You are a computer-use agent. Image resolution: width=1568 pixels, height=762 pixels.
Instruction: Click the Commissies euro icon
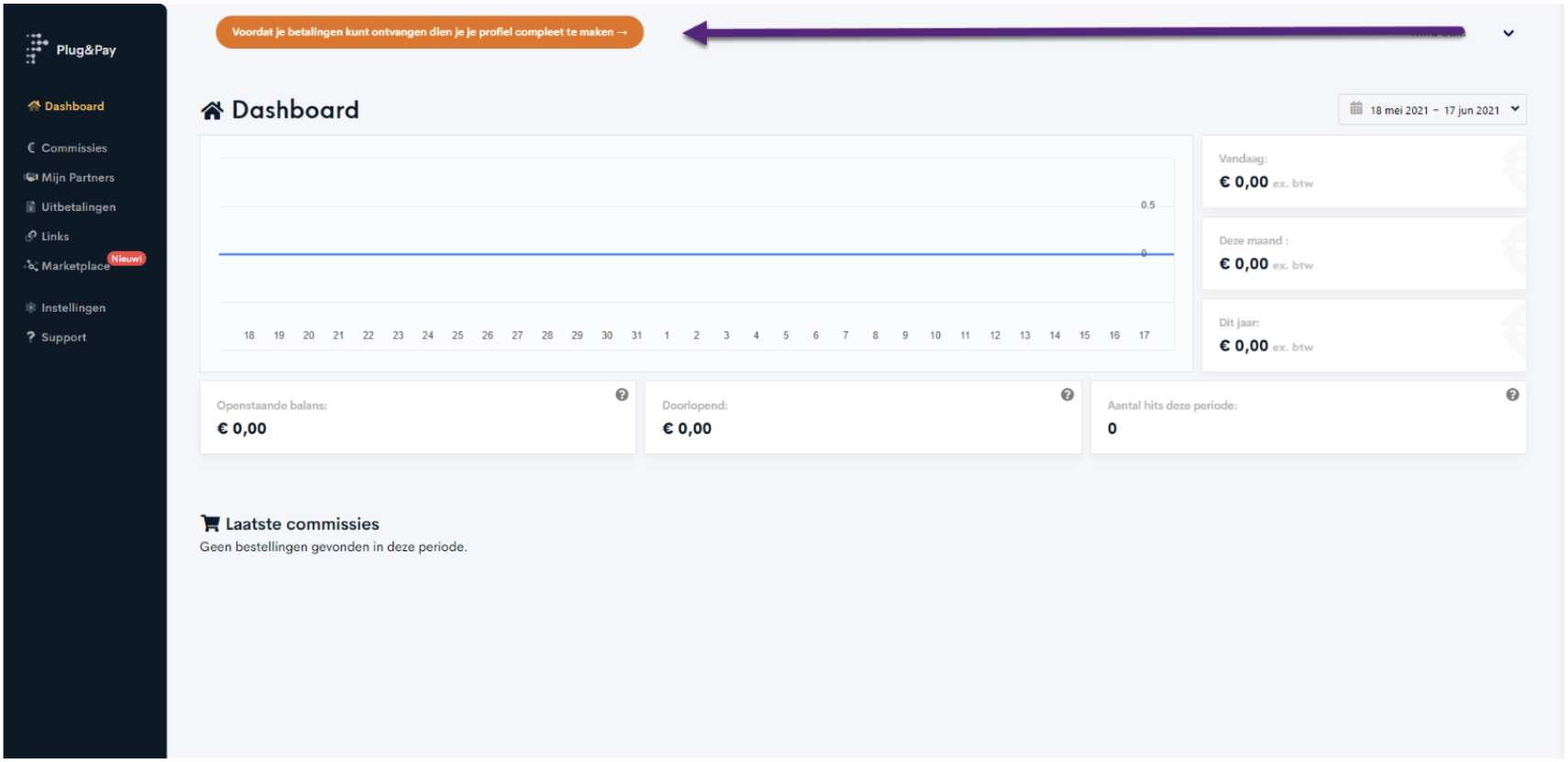coord(31,148)
